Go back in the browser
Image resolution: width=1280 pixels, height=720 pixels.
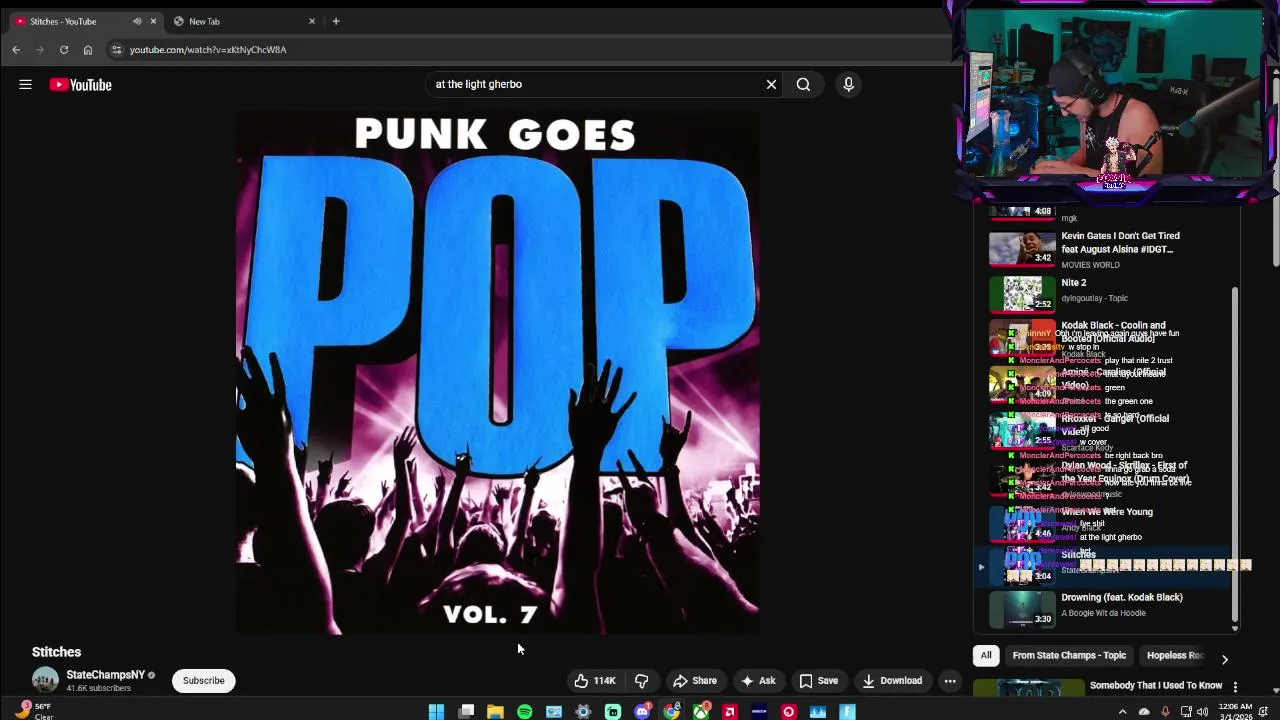coord(16,49)
